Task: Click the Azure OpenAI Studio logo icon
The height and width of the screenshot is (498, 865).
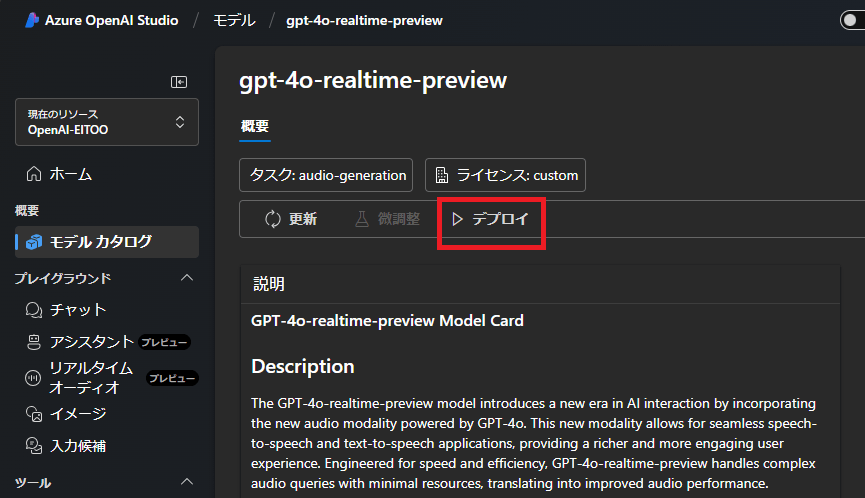Action: pos(32,20)
